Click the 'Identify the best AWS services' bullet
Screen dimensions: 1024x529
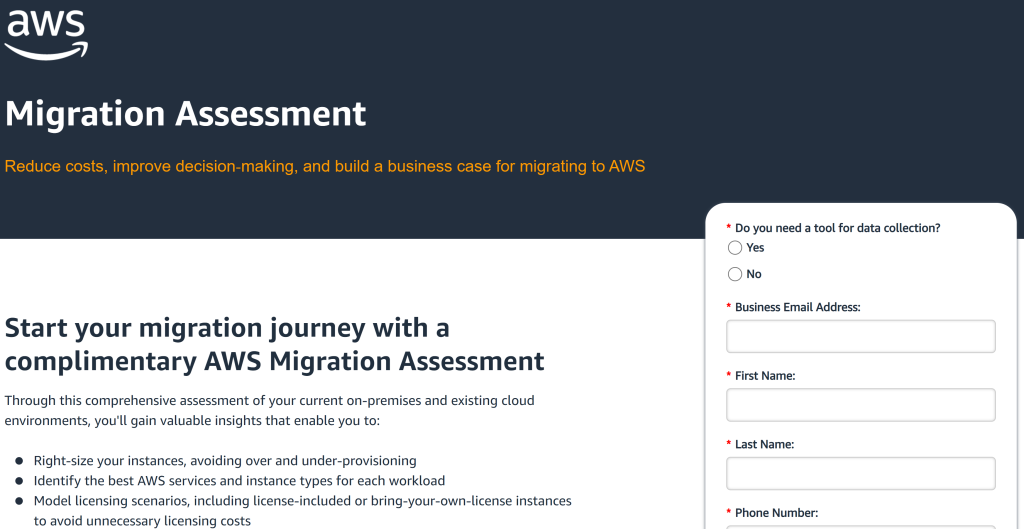click(239, 481)
